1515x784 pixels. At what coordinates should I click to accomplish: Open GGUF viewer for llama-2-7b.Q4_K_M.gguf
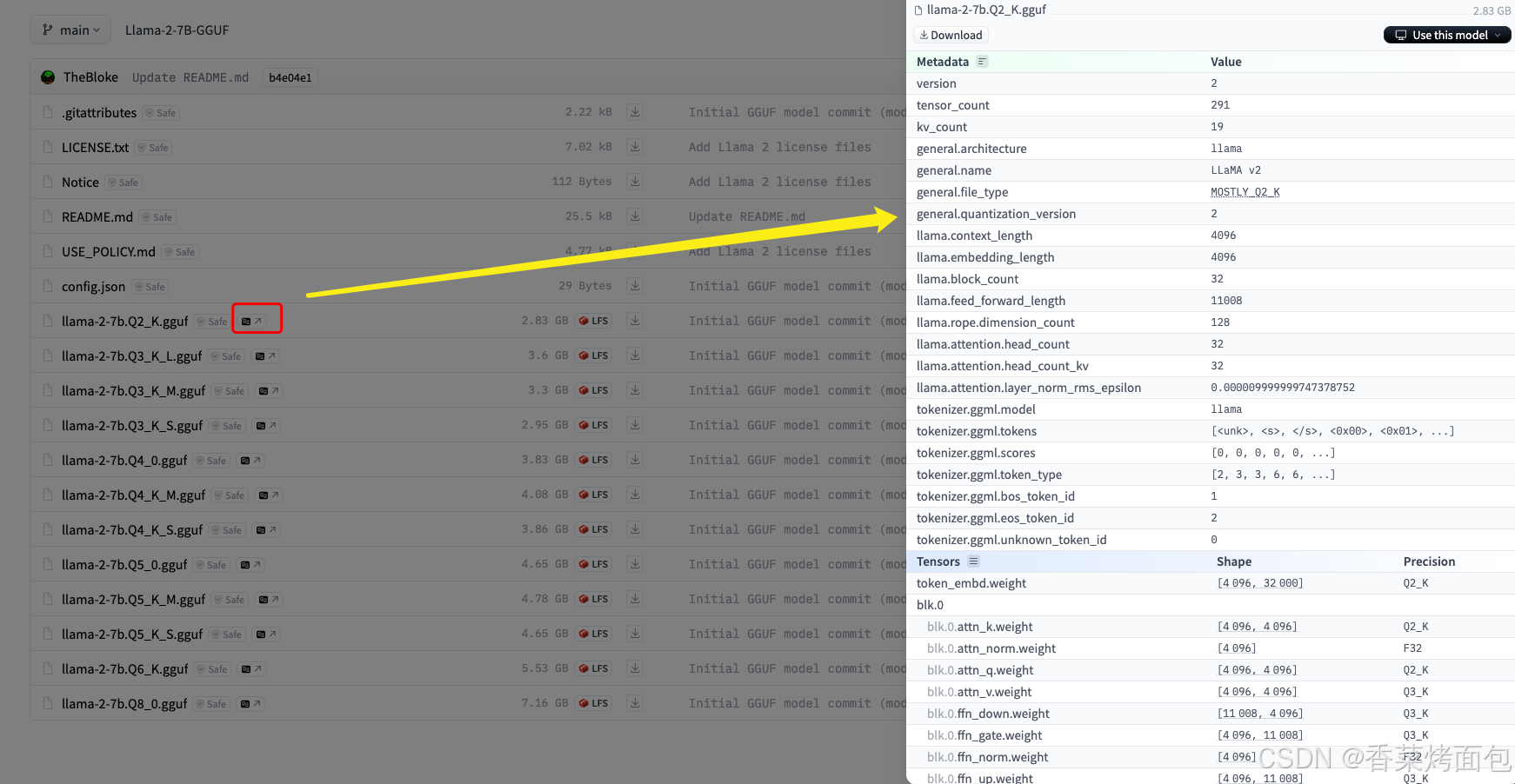[x=269, y=495]
